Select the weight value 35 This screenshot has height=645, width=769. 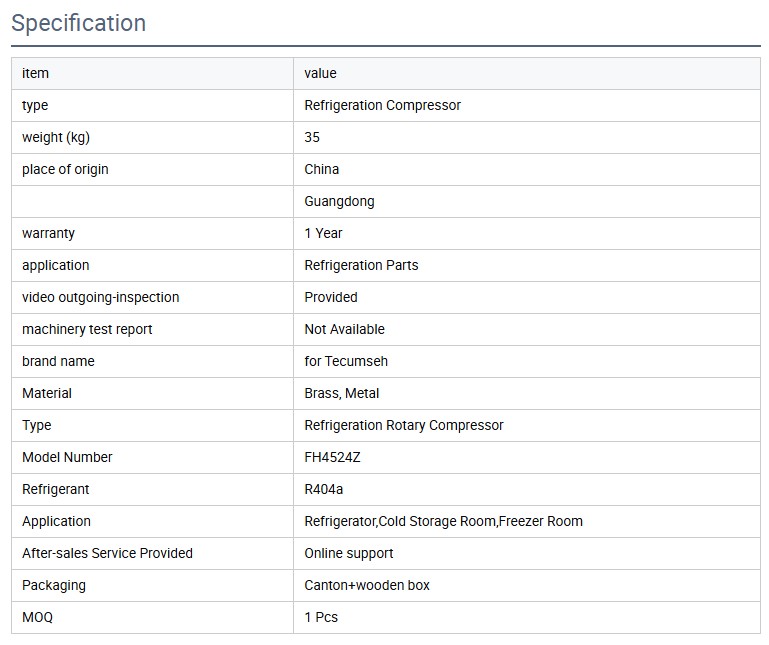(312, 137)
